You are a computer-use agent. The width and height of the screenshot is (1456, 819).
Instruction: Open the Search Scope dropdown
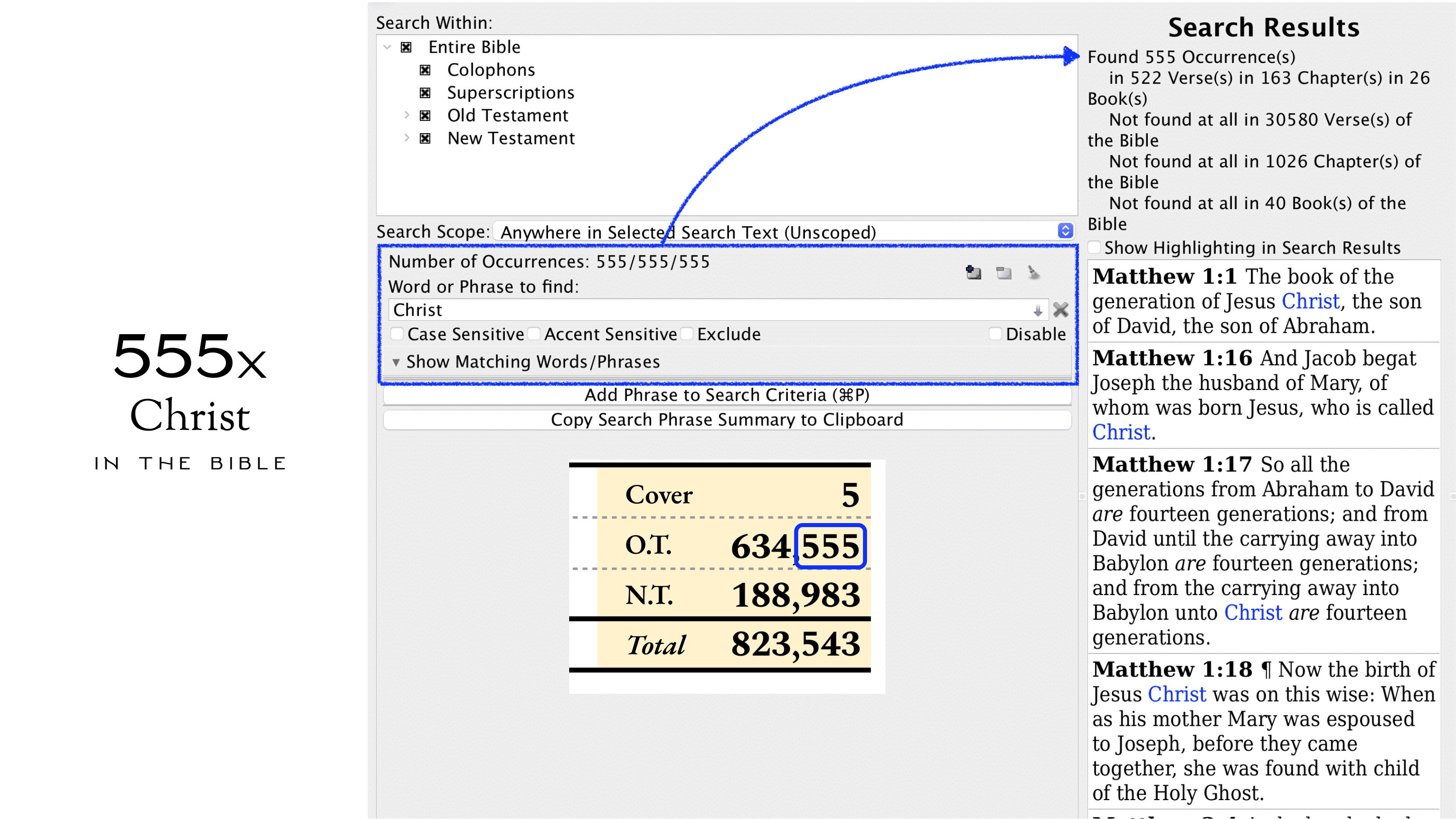point(1065,231)
